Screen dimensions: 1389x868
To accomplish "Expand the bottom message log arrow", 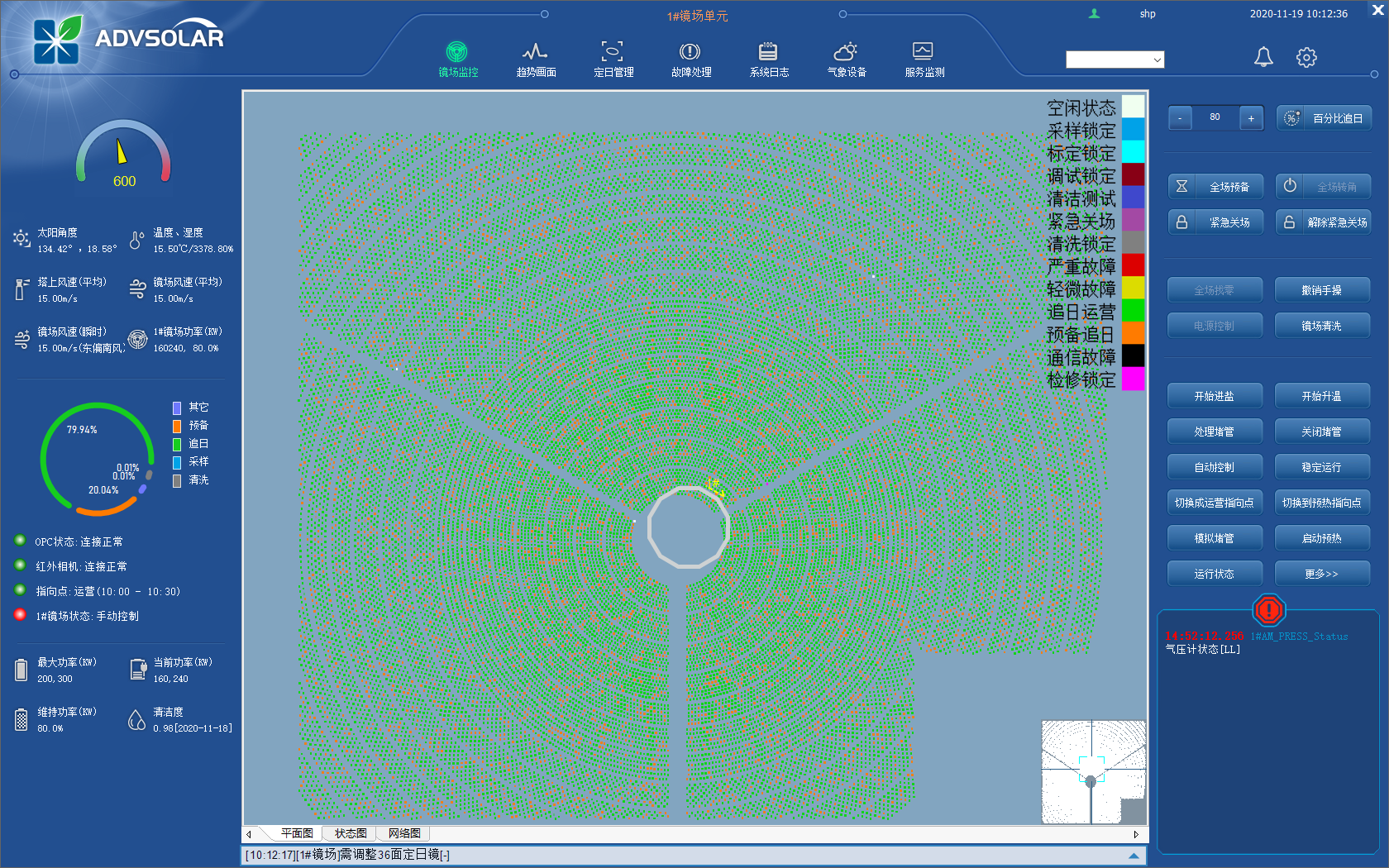I will [x=1134, y=856].
